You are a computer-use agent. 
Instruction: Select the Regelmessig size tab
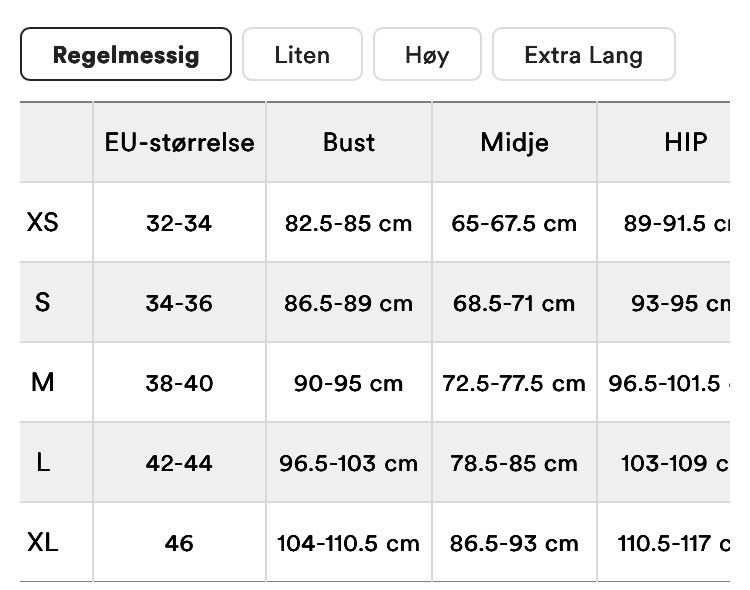tap(126, 54)
